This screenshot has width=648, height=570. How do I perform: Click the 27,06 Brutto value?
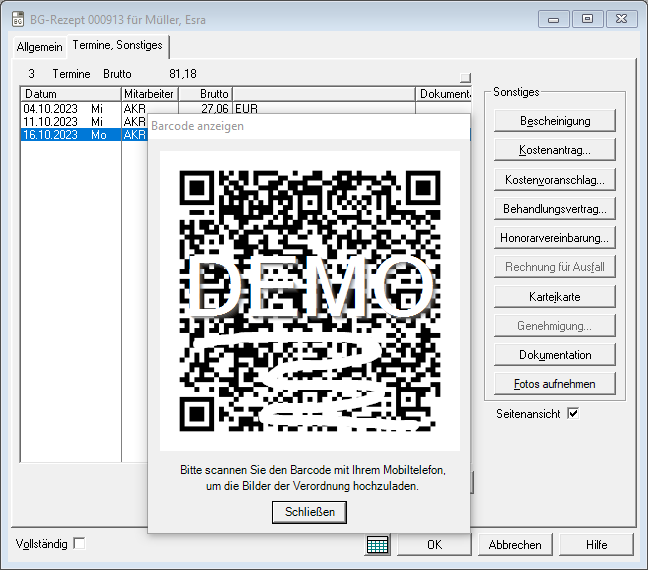pyautogui.click(x=214, y=109)
